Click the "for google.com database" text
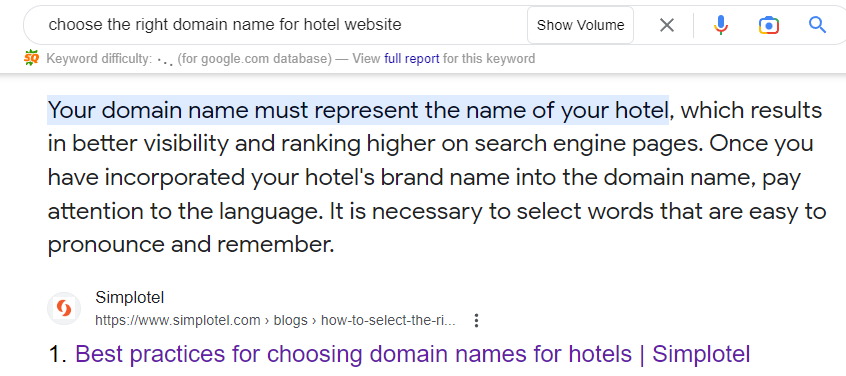The width and height of the screenshot is (846, 376). [255, 58]
